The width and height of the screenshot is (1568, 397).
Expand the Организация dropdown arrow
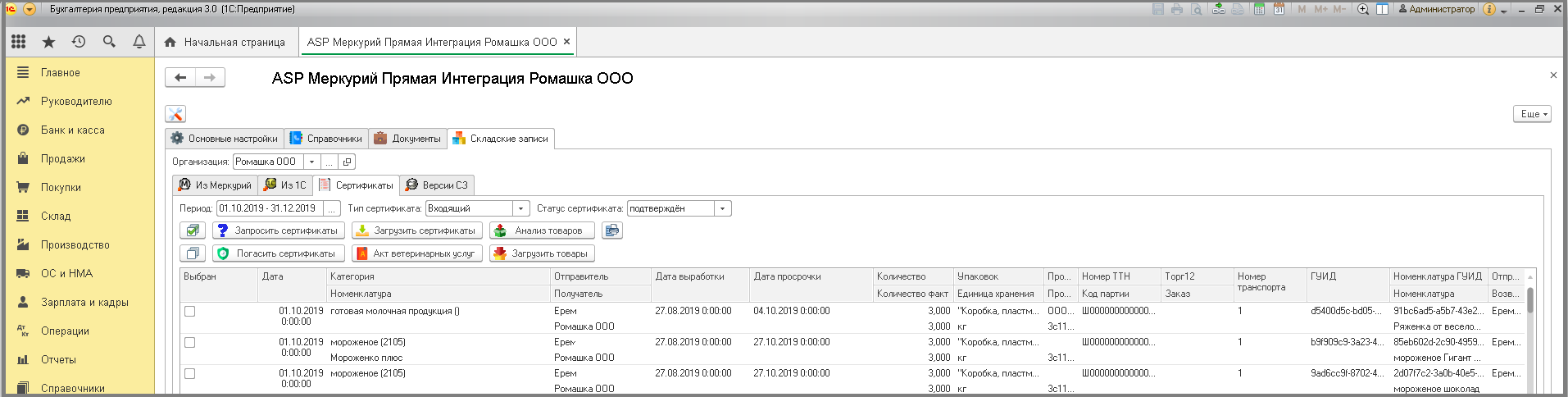[x=311, y=162]
